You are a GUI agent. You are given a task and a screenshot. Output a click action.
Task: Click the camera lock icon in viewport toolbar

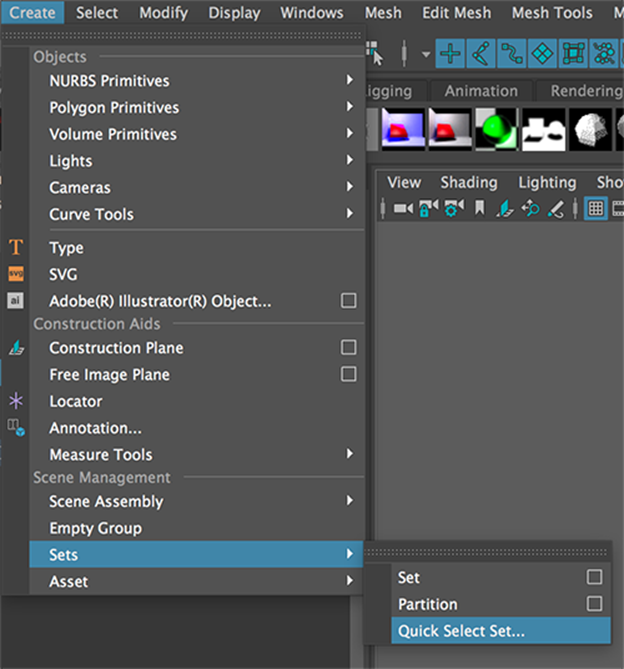pyautogui.click(x=429, y=209)
